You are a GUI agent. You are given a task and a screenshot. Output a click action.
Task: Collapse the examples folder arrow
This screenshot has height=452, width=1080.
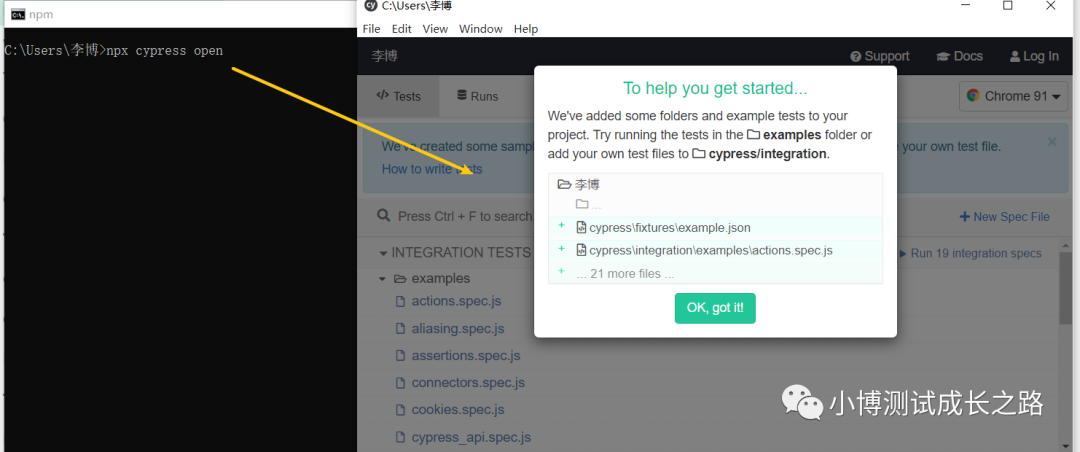382,279
